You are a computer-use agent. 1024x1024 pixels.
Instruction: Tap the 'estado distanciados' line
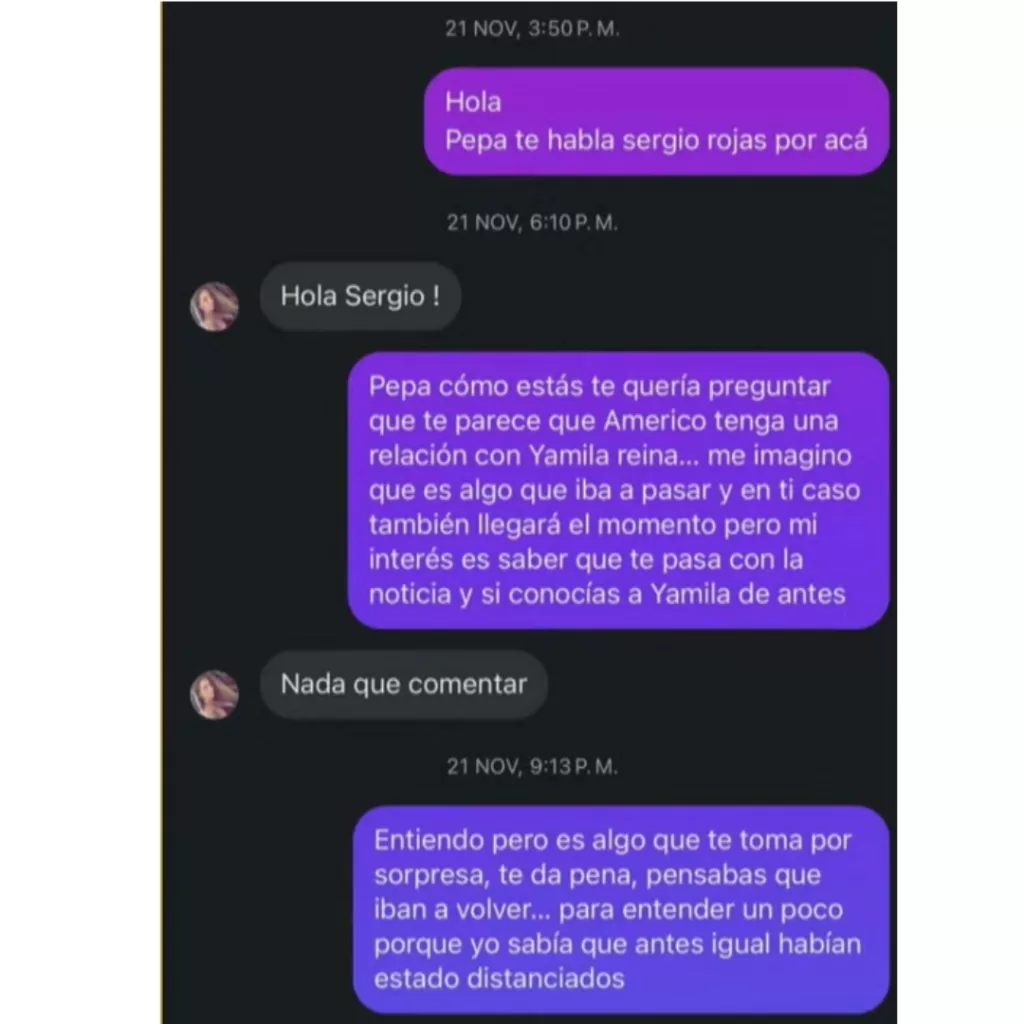[500, 978]
